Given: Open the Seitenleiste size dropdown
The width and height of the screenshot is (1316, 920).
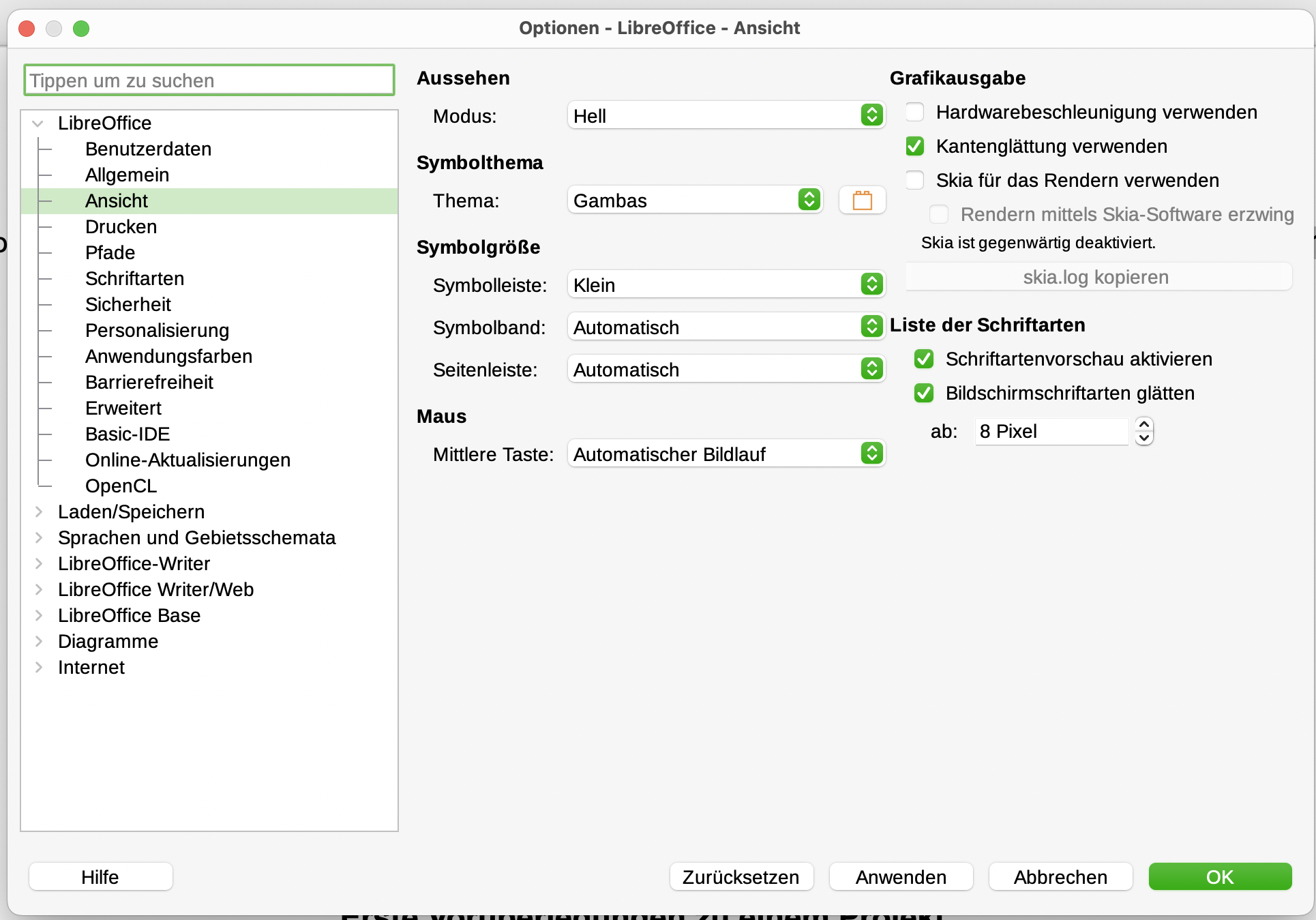Looking at the screenshot, I should click(x=726, y=370).
